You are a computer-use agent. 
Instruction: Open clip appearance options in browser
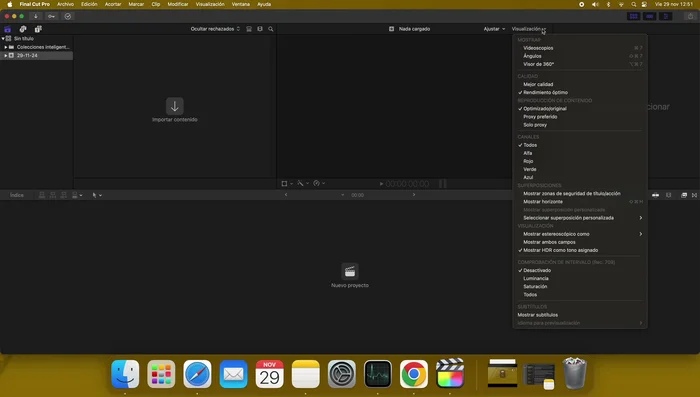260,29
